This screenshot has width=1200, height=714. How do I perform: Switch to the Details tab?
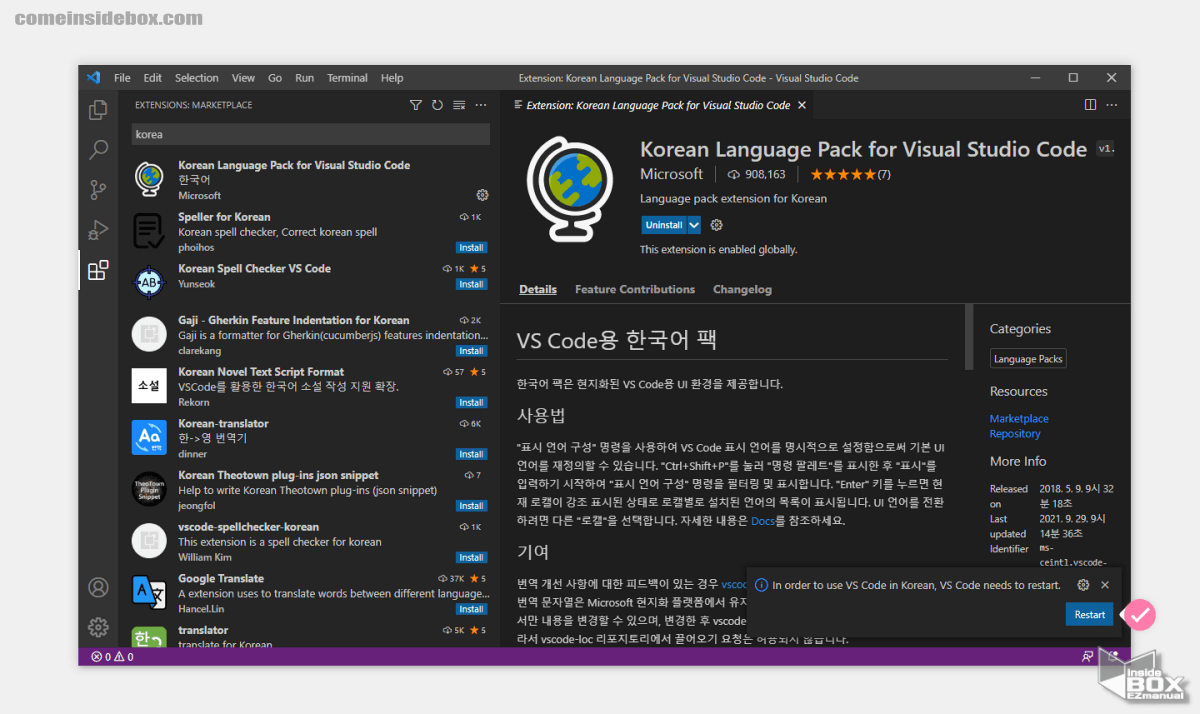coord(538,289)
